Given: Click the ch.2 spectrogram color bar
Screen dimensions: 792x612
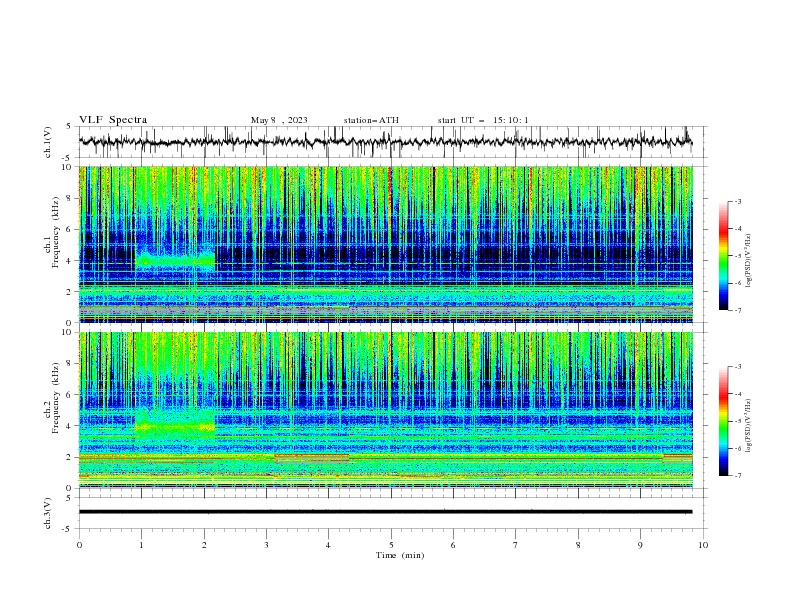Looking at the screenshot, I should click(x=723, y=421).
